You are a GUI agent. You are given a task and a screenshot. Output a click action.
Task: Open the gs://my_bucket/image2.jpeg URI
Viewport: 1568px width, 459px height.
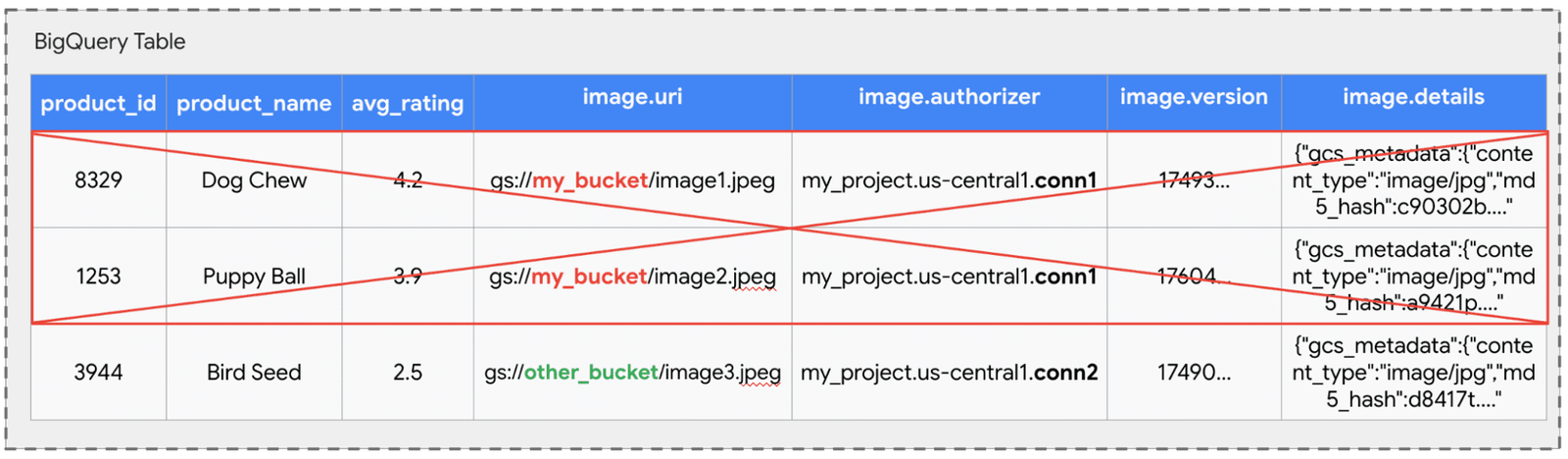point(632,277)
